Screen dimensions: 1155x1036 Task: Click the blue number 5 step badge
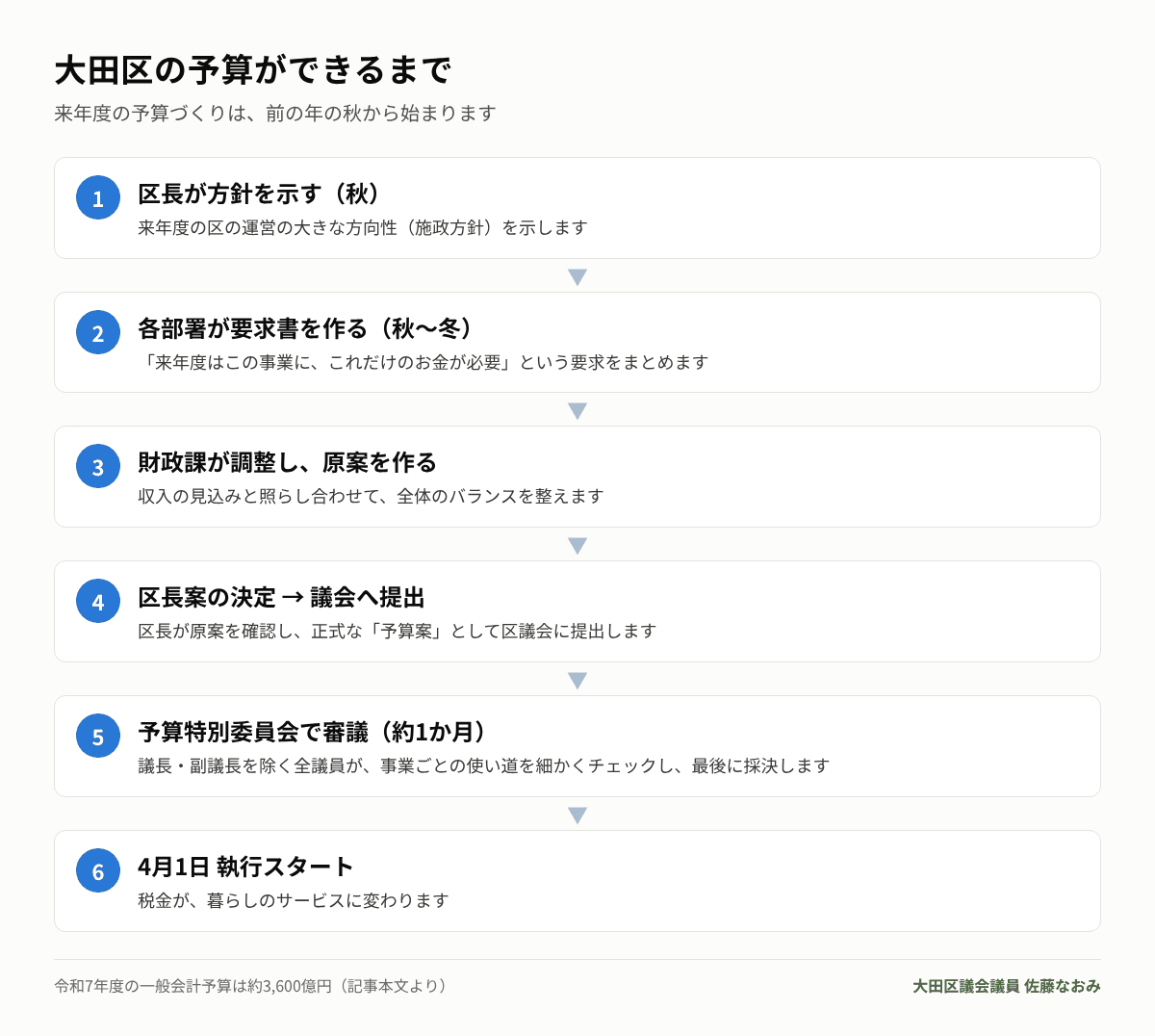(98, 736)
